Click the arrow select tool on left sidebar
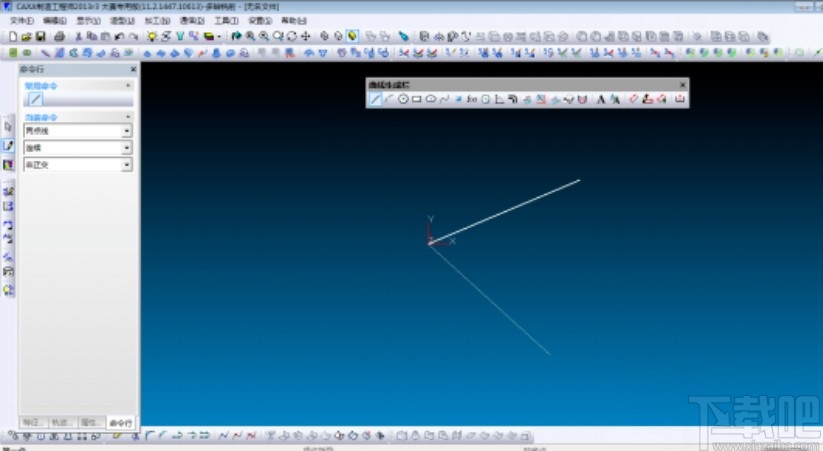 click(8, 127)
